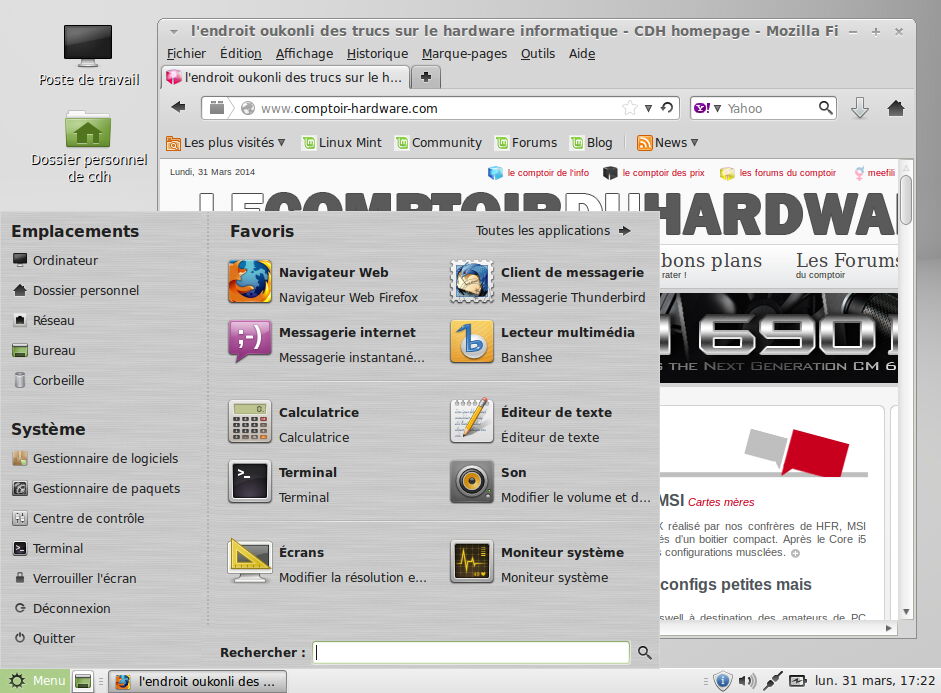Start Banshee via the Lecteur multimédia icon

pos(471,342)
